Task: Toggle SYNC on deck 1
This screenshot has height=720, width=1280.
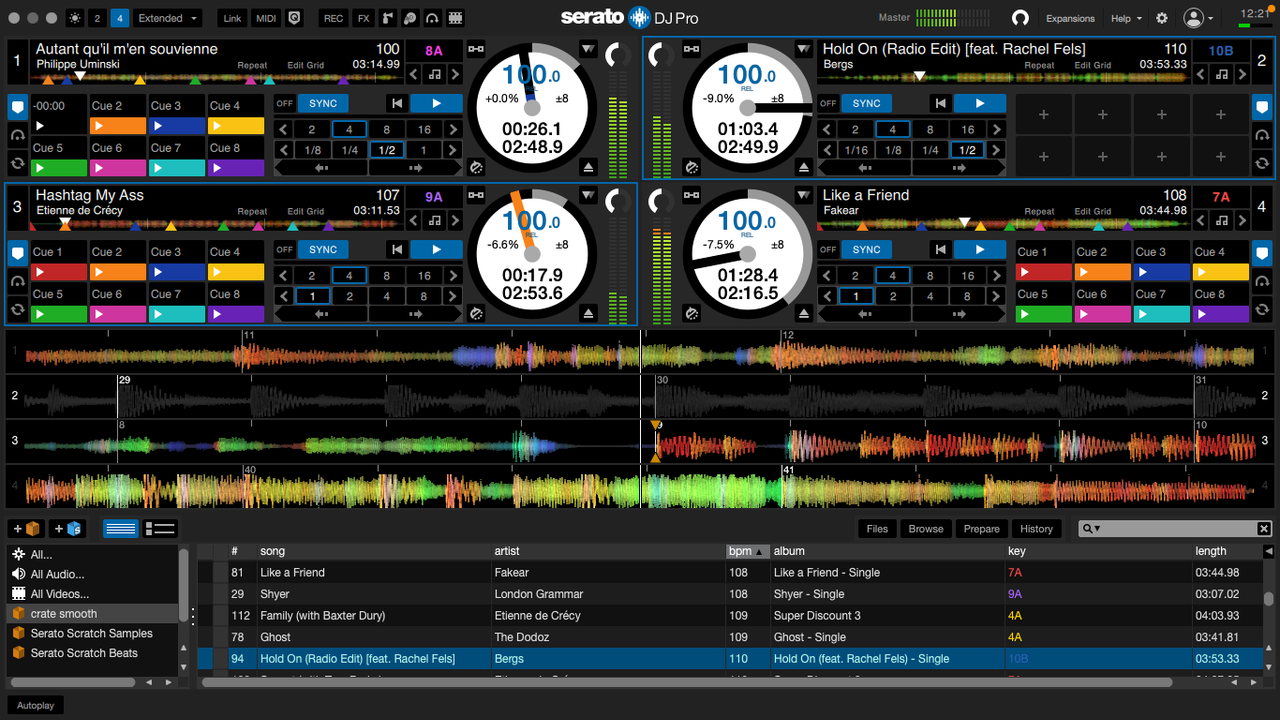Action: [323, 103]
